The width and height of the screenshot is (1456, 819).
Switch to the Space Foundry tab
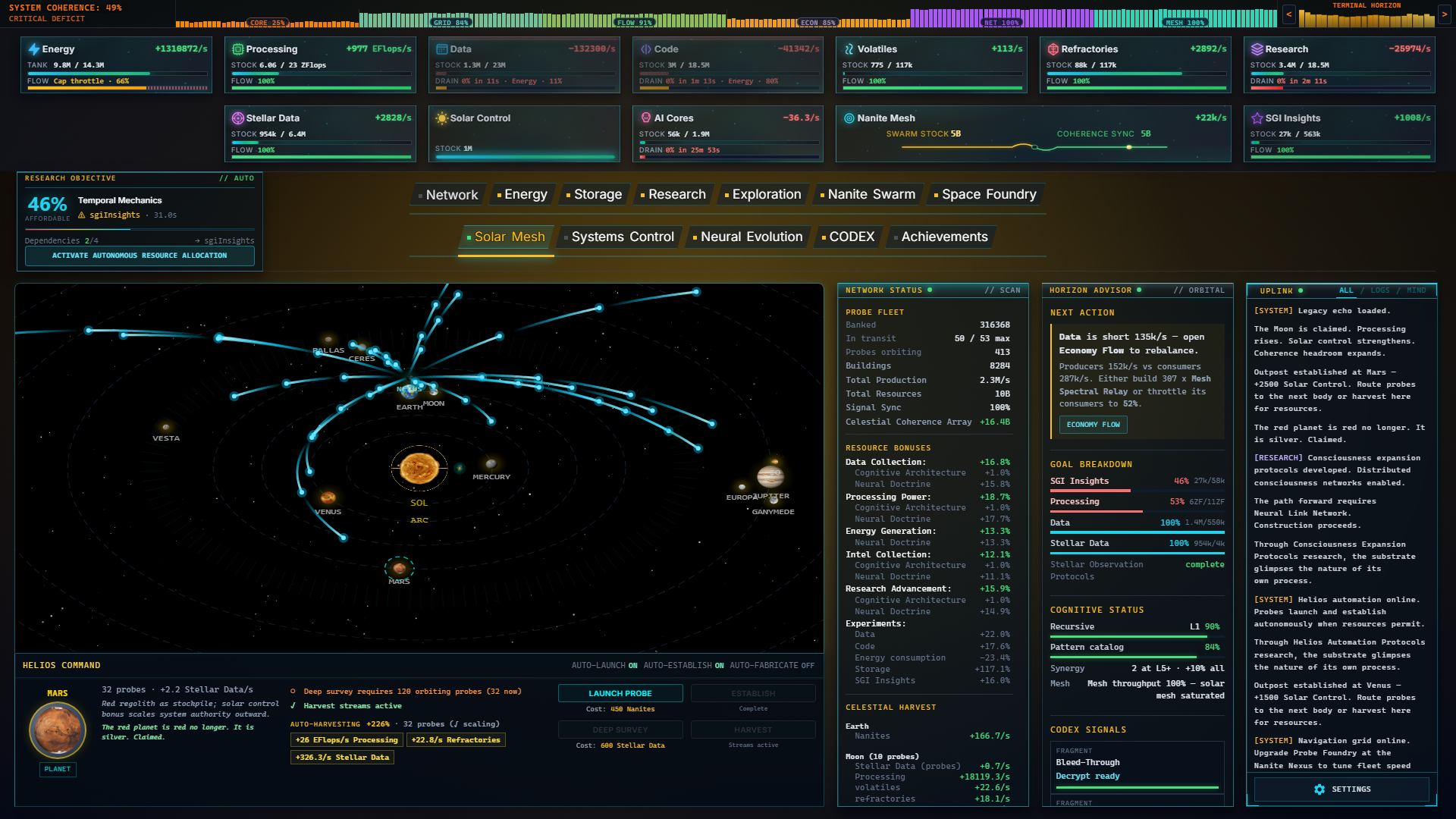pyautogui.click(x=985, y=195)
